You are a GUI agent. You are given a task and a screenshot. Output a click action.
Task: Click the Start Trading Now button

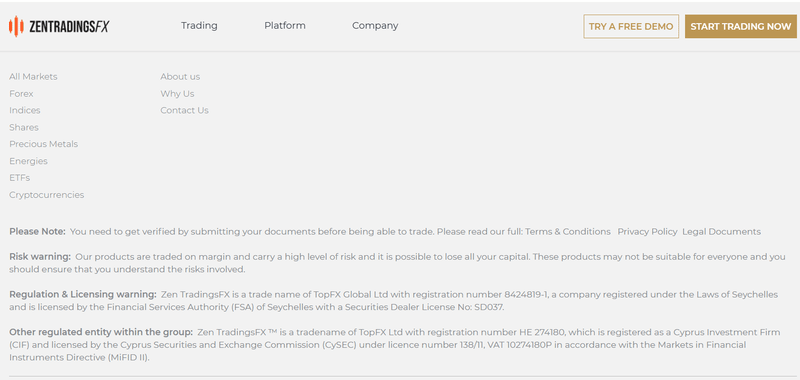[x=741, y=27]
